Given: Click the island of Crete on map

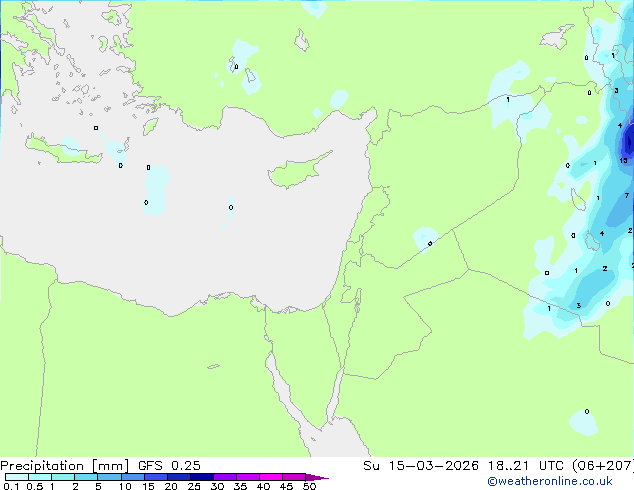Looking at the screenshot, I should 64,149.
